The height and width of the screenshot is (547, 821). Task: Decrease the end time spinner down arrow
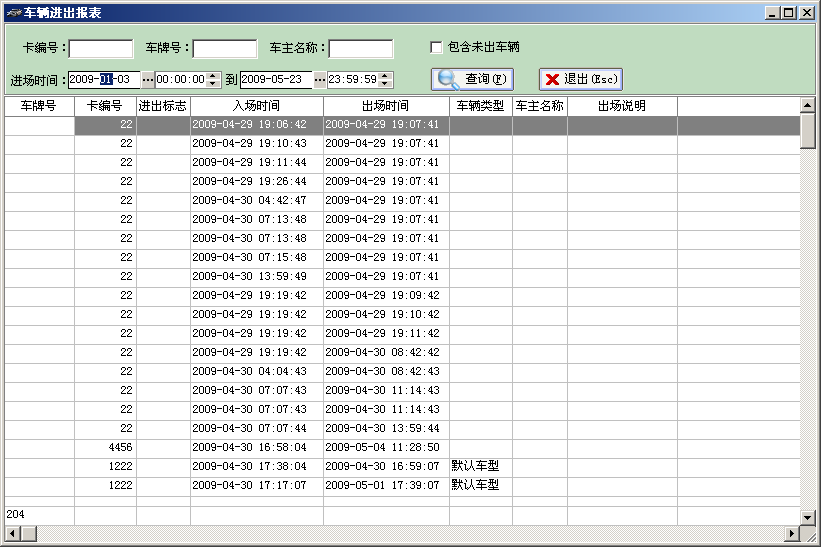[x=385, y=84]
